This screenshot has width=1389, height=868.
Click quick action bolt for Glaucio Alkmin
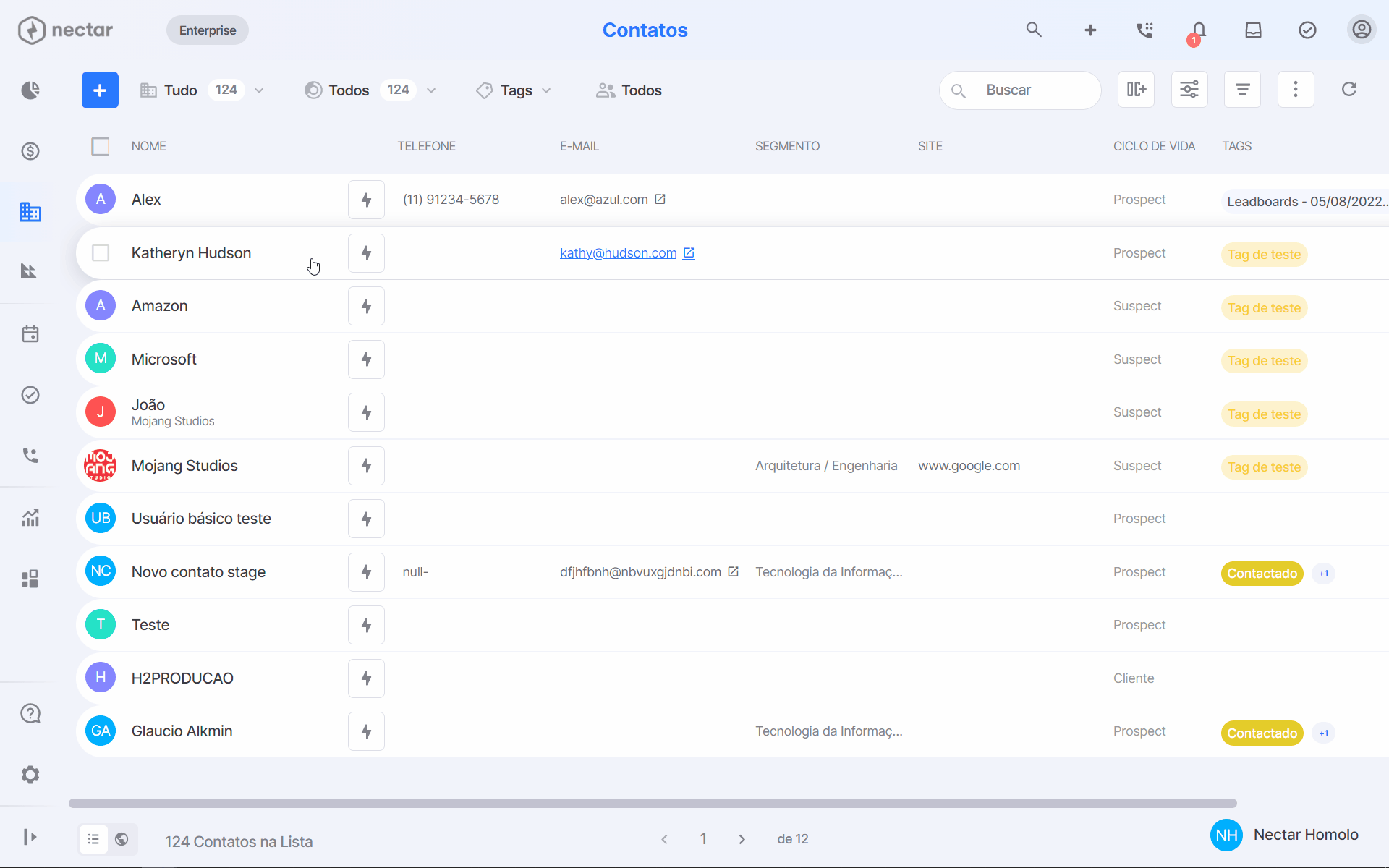point(366,731)
